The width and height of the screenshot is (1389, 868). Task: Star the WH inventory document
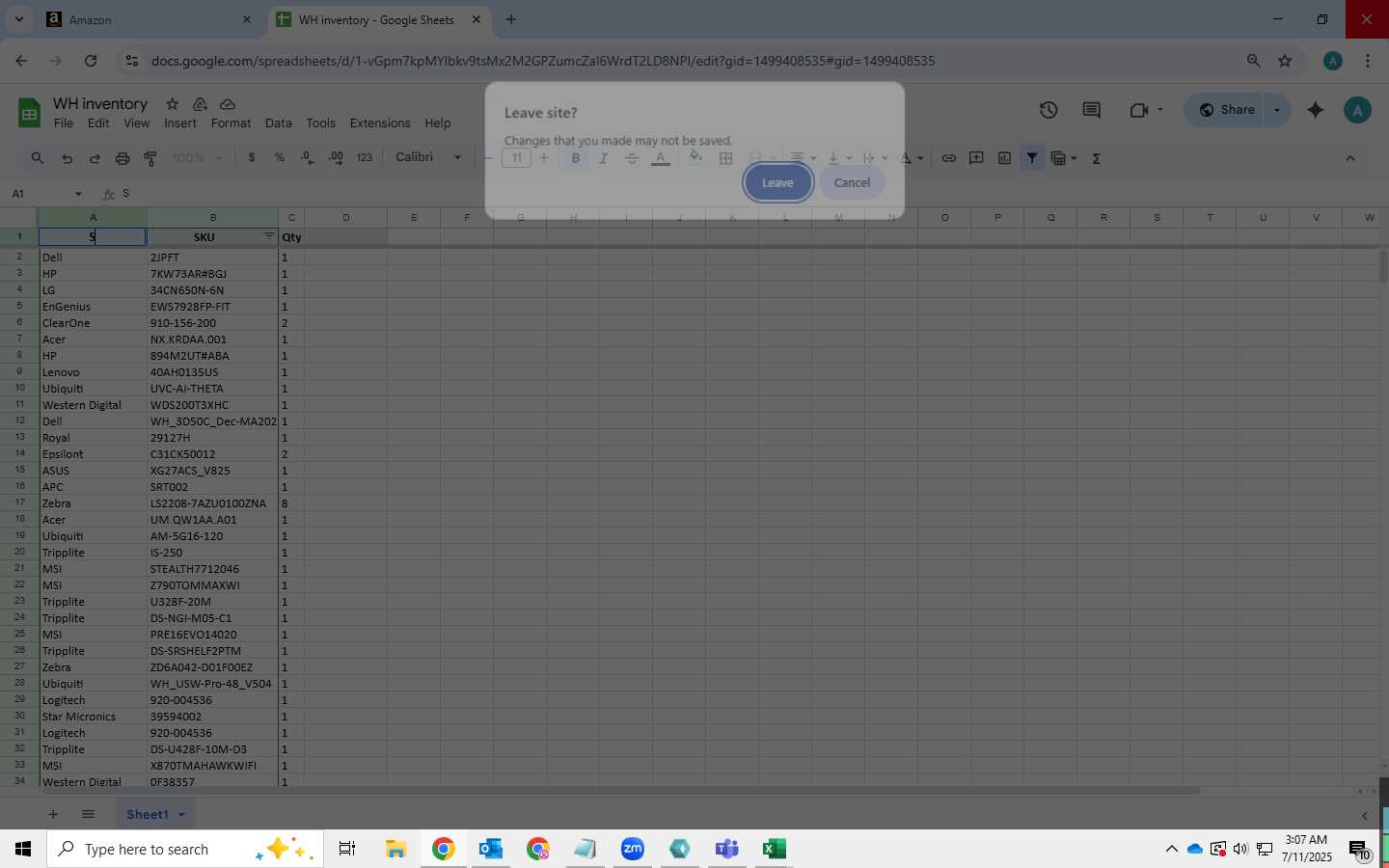pyautogui.click(x=172, y=104)
